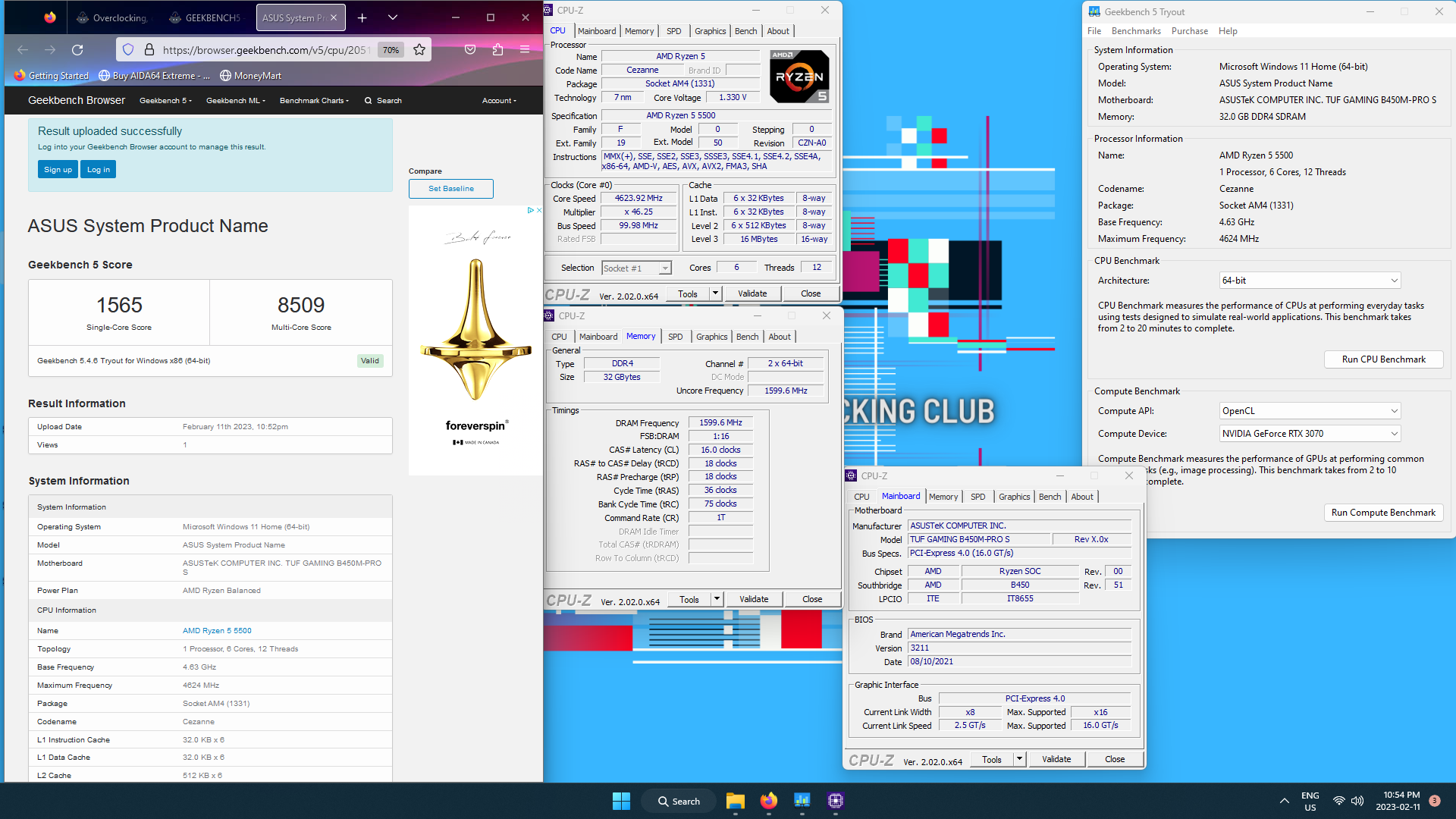Open File Explorer from the taskbar
The height and width of the screenshot is (819, 1456).
click(x=735, y=801)
